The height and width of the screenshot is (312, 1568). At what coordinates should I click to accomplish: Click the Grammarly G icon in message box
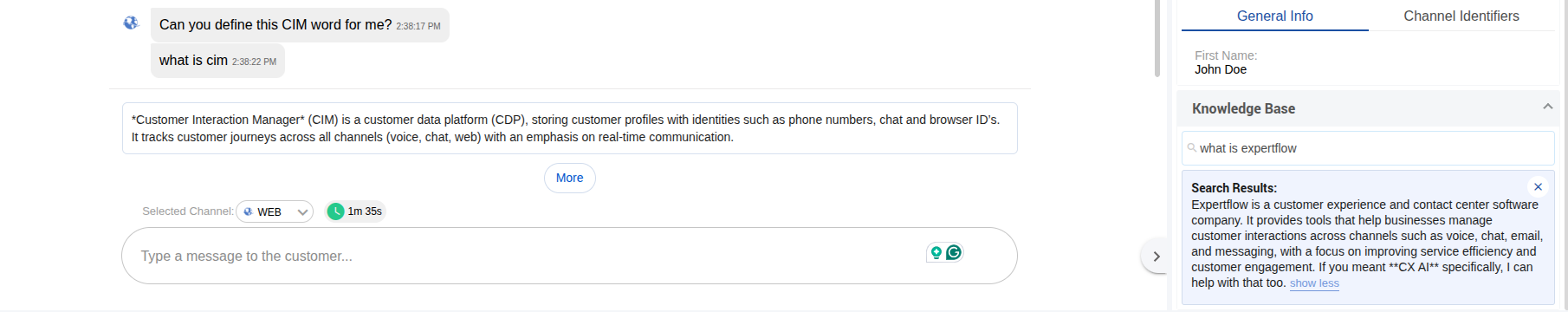coord(954,252)
